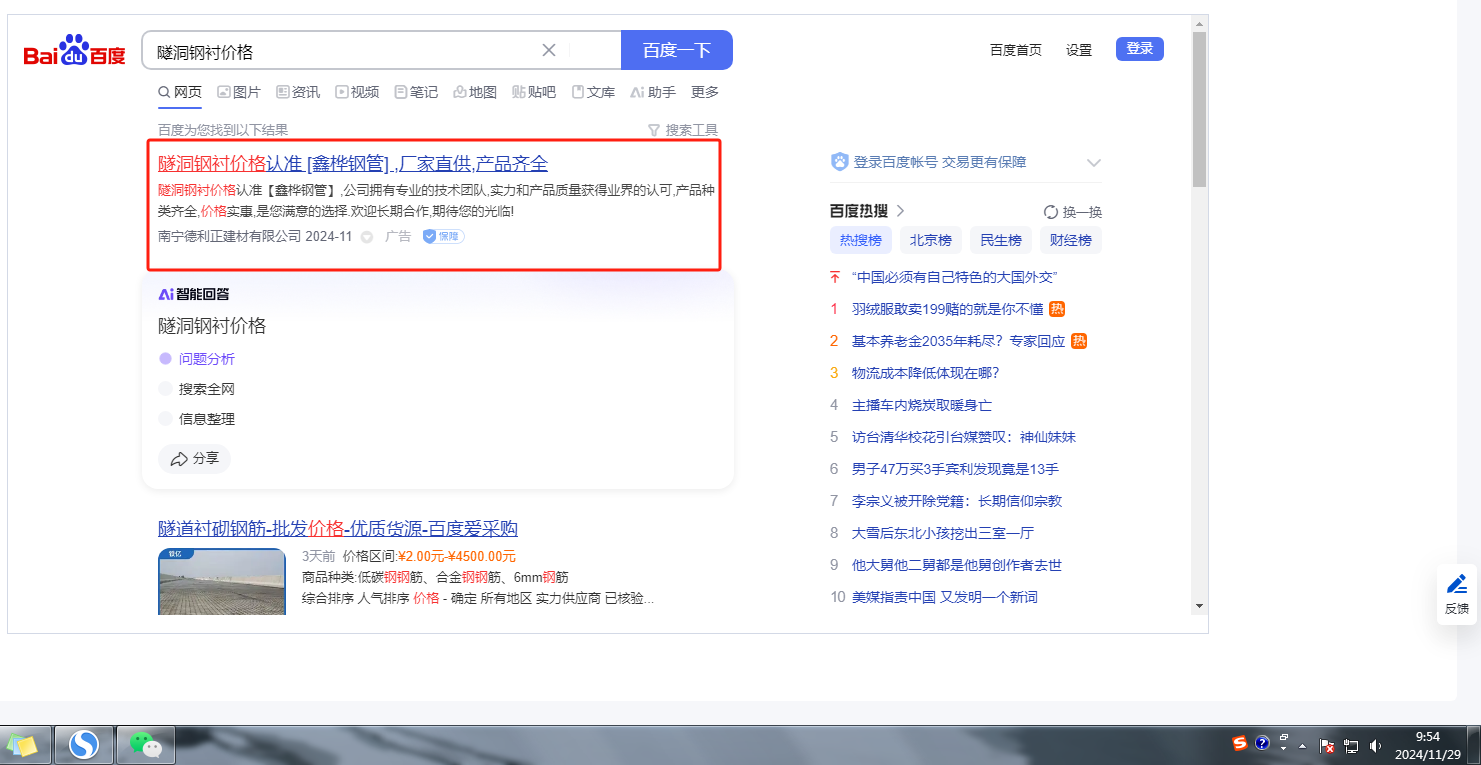Click the steel mesh product thumbnail
The image size is (1481, 765).
(x=222, y=581)
